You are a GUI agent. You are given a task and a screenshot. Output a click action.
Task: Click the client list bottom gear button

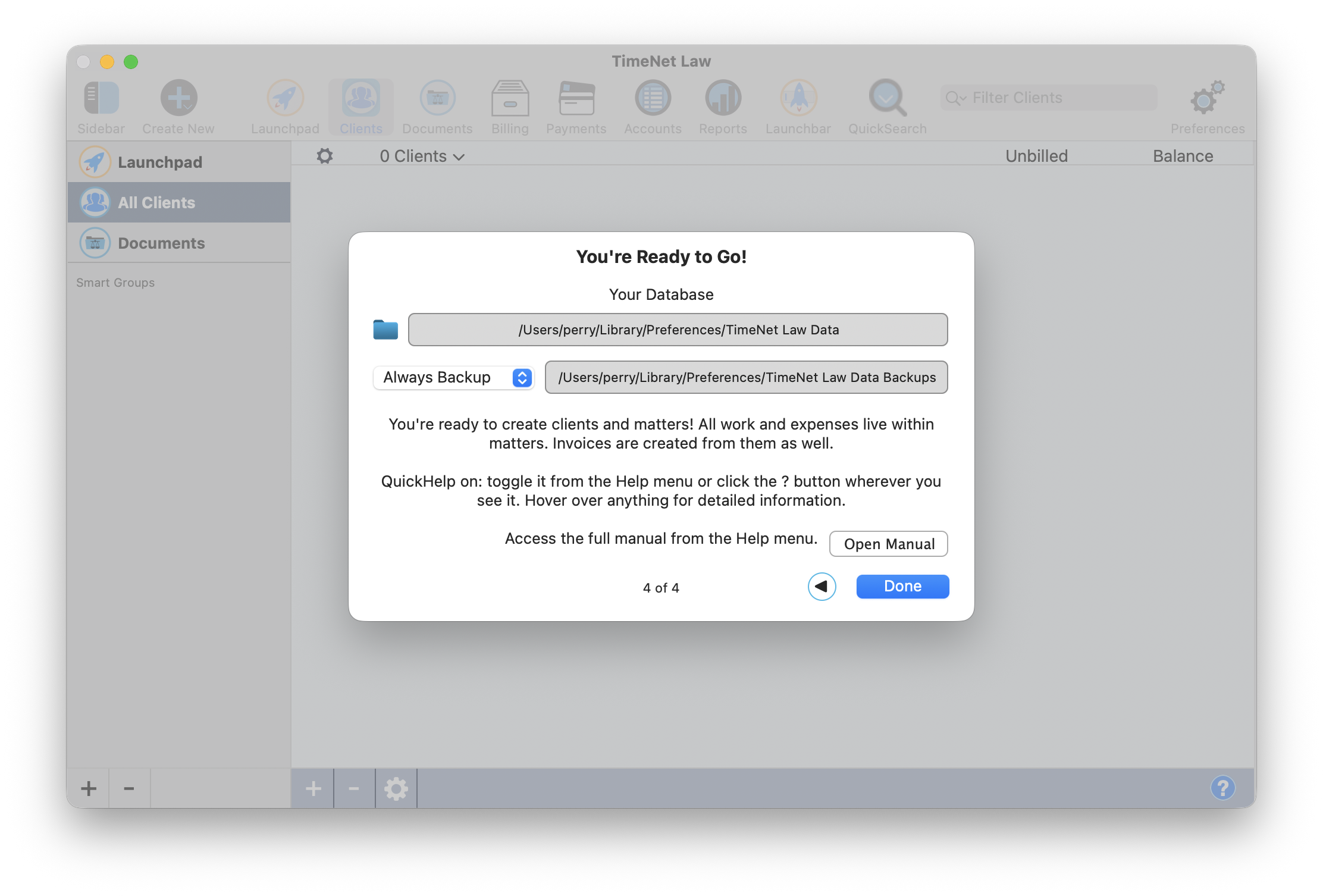pos(396,788)
